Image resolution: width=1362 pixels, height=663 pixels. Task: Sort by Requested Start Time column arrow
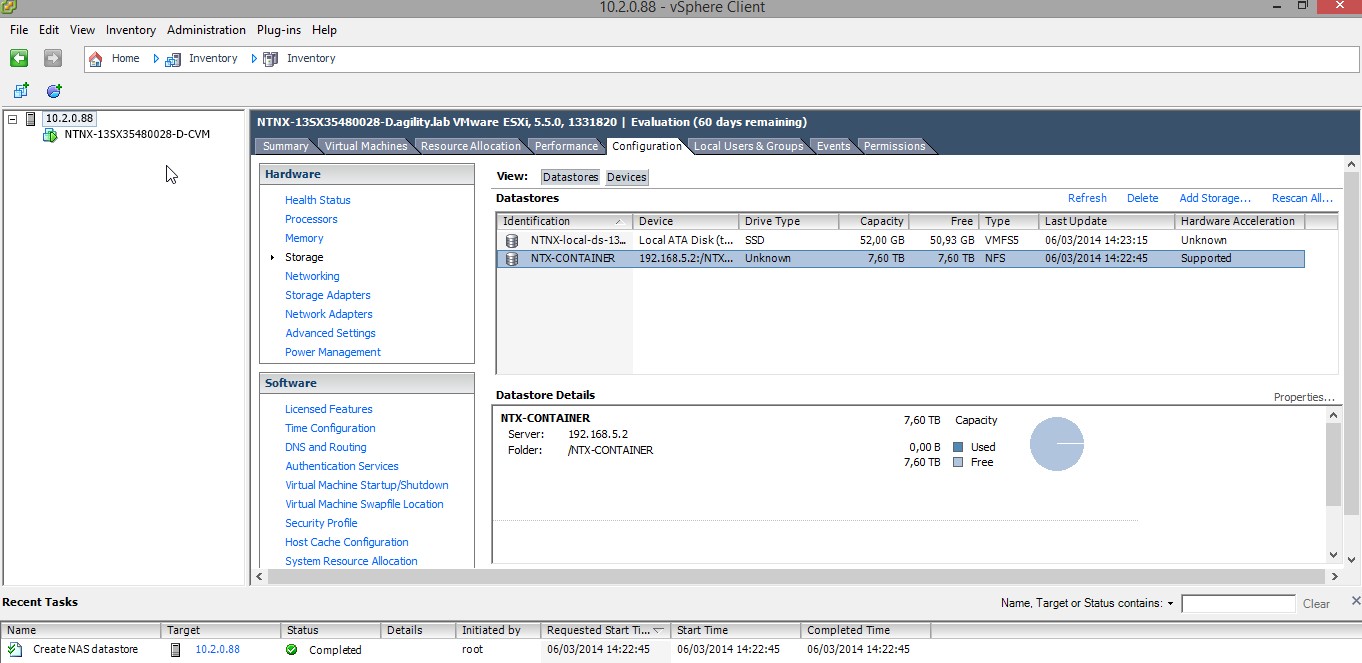[x=658, y=631]
